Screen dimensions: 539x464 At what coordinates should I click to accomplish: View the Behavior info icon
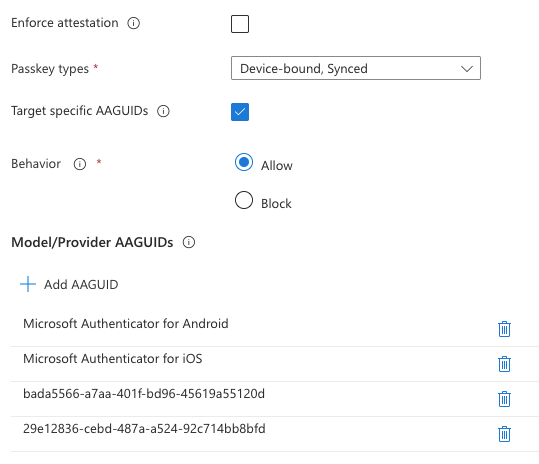[80, 164]
